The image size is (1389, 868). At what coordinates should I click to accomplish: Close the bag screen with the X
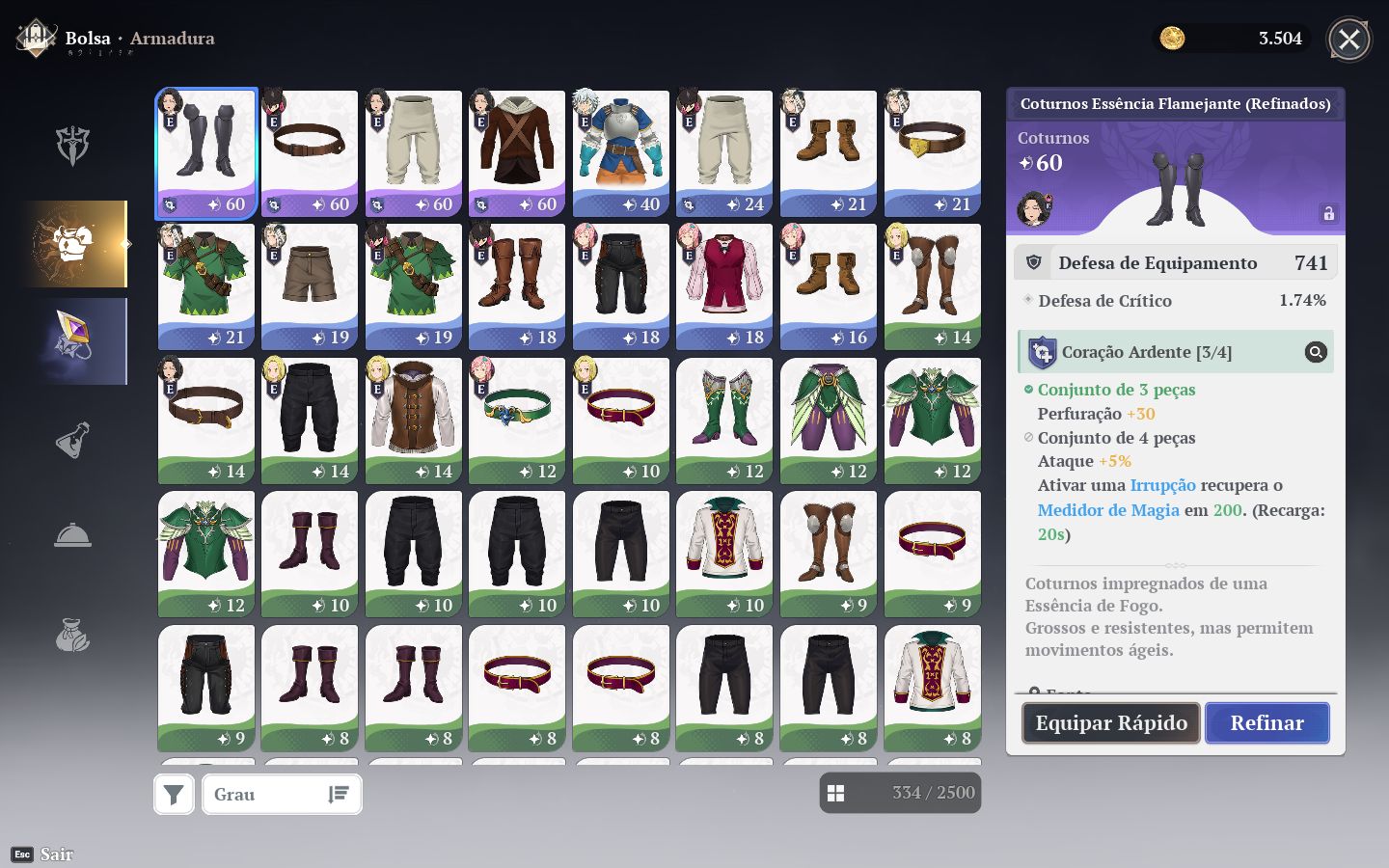tap(1348, 40)
